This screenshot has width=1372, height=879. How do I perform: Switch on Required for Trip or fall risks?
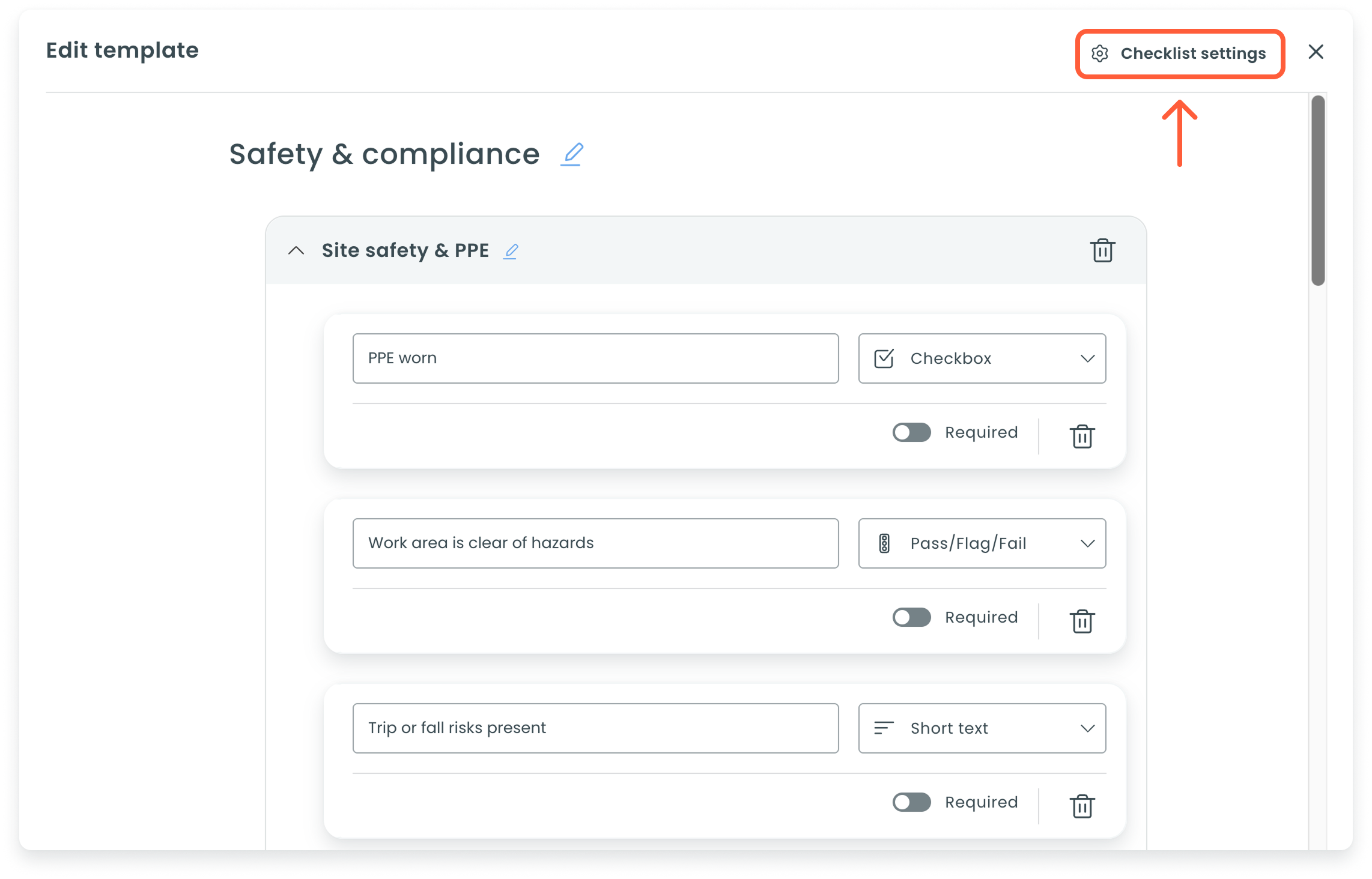(x=911, y=802)
